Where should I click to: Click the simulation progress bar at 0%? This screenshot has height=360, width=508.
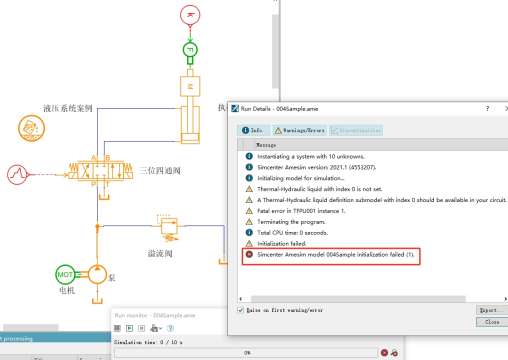[246, 353]
